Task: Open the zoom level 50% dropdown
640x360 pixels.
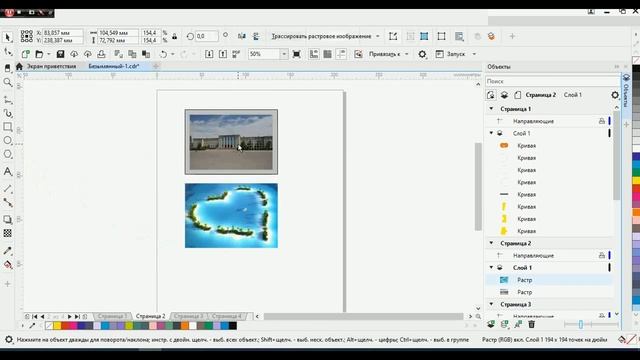Action: click(284, 54)
